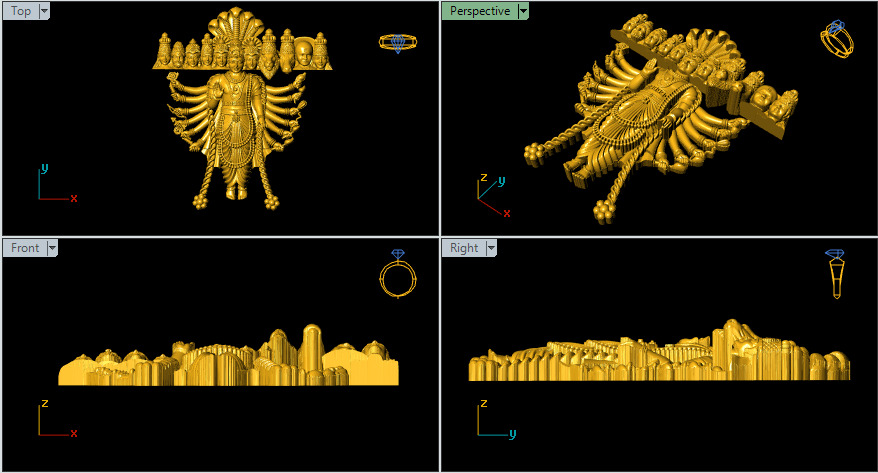Click the z-x axis indicator in Front view

tap(57, 418)
